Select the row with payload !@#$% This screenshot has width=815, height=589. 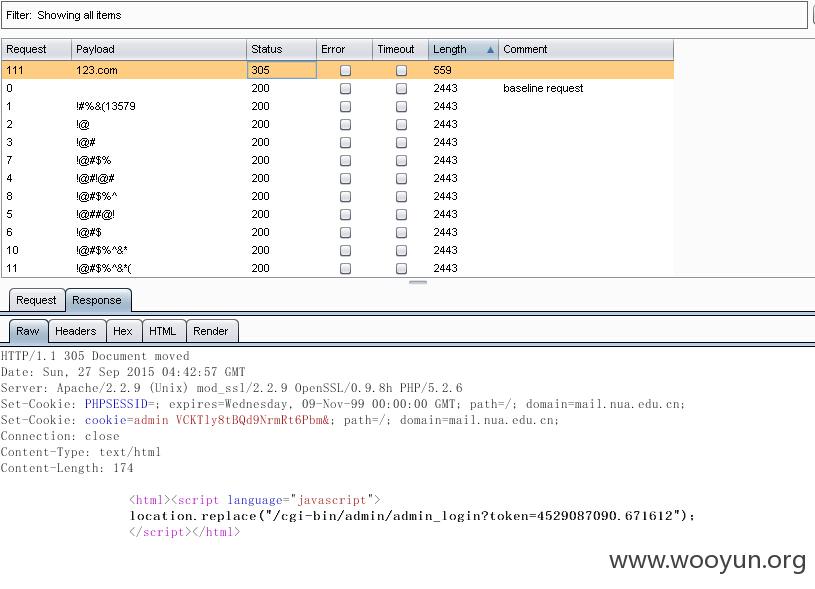tap(337, 161)
